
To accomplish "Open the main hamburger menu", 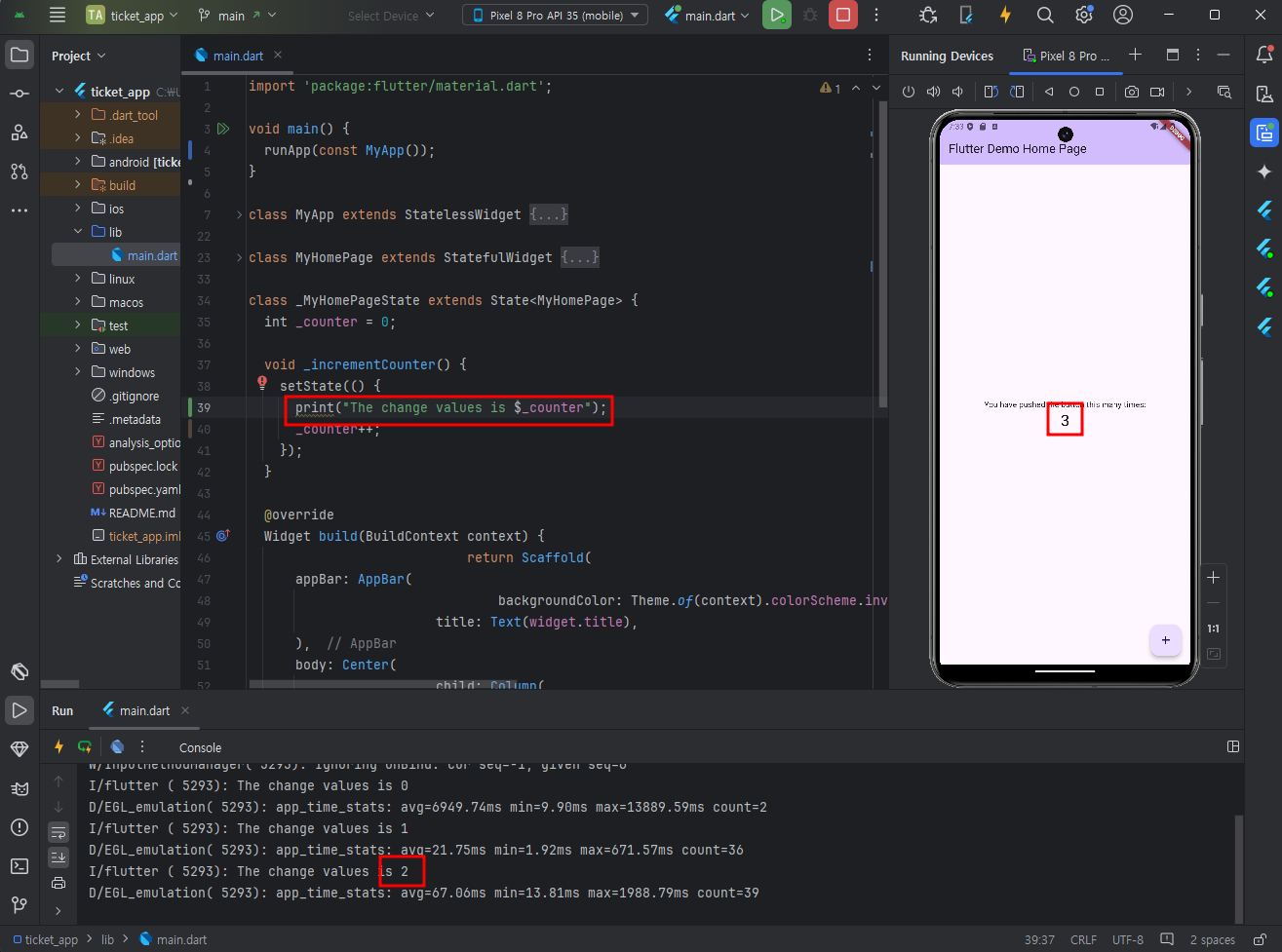I will (58, 15).
